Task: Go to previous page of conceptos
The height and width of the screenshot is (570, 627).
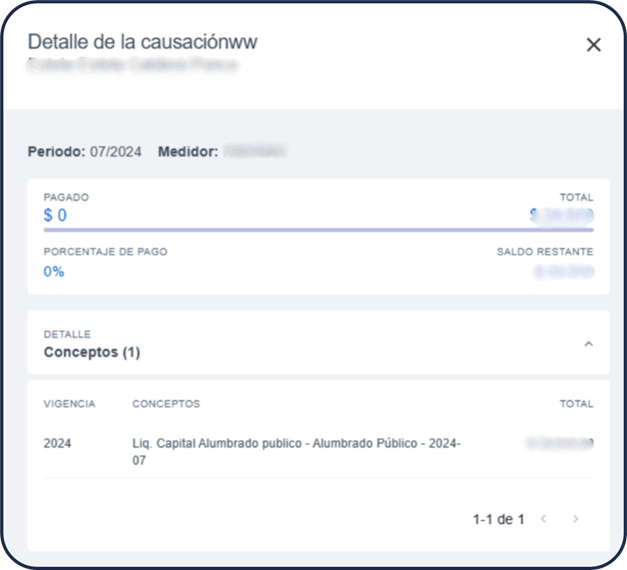Action: click(x=543, y=519)
